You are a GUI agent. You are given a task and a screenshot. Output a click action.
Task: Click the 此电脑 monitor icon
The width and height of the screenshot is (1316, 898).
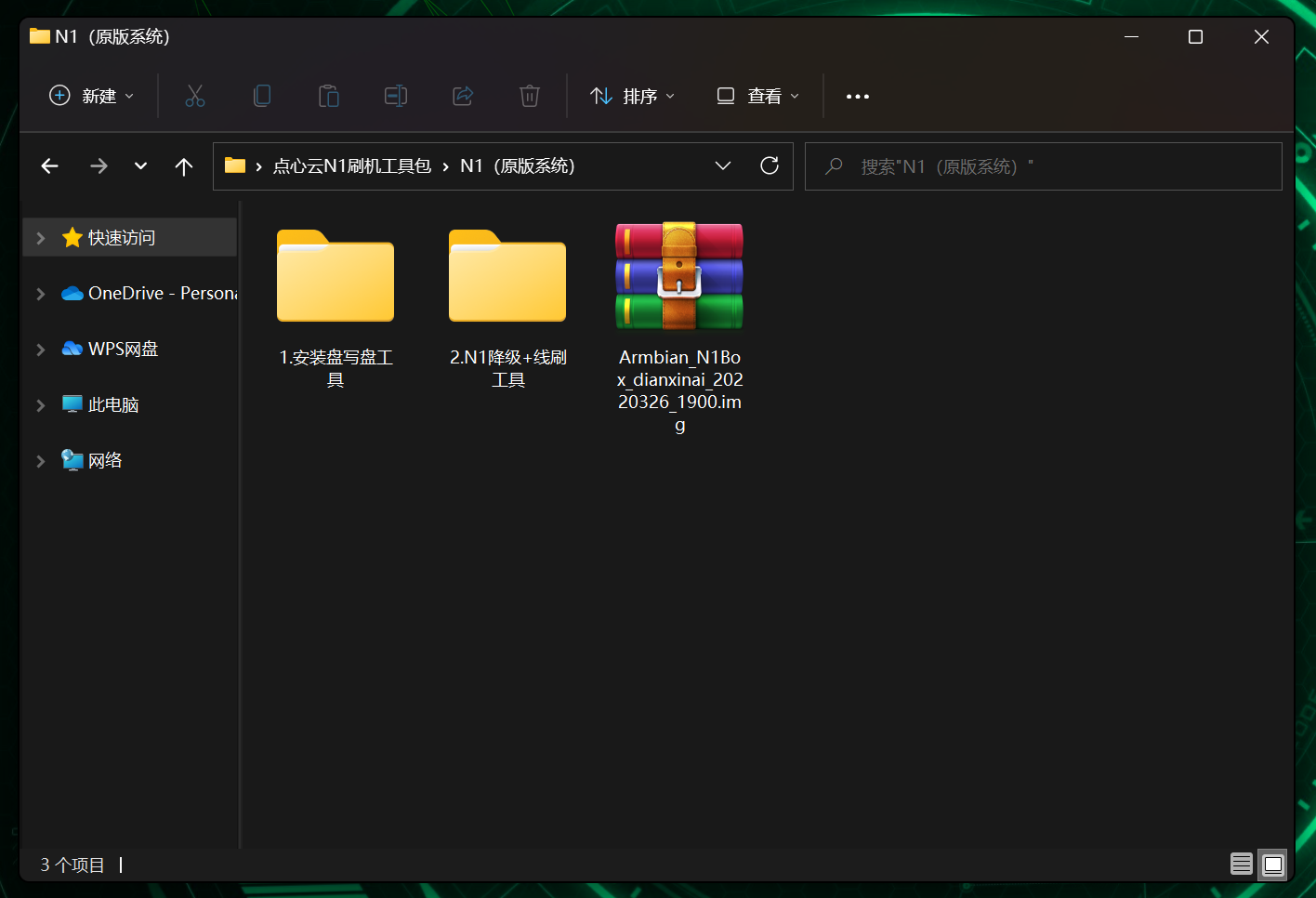click(x=72, y=404)
